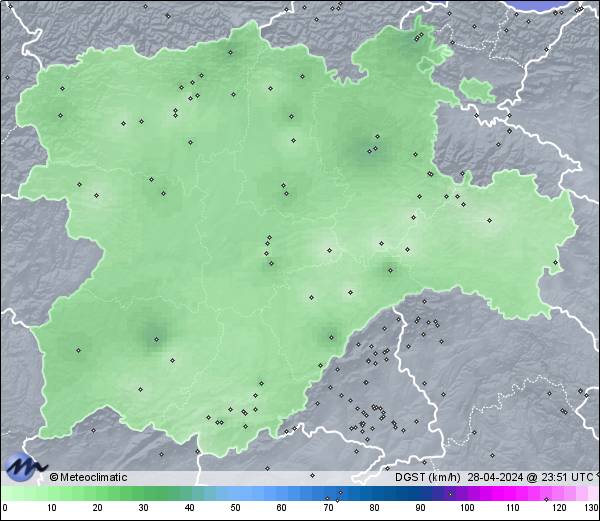Click the 30 label on the legend scale

point(143,508)
